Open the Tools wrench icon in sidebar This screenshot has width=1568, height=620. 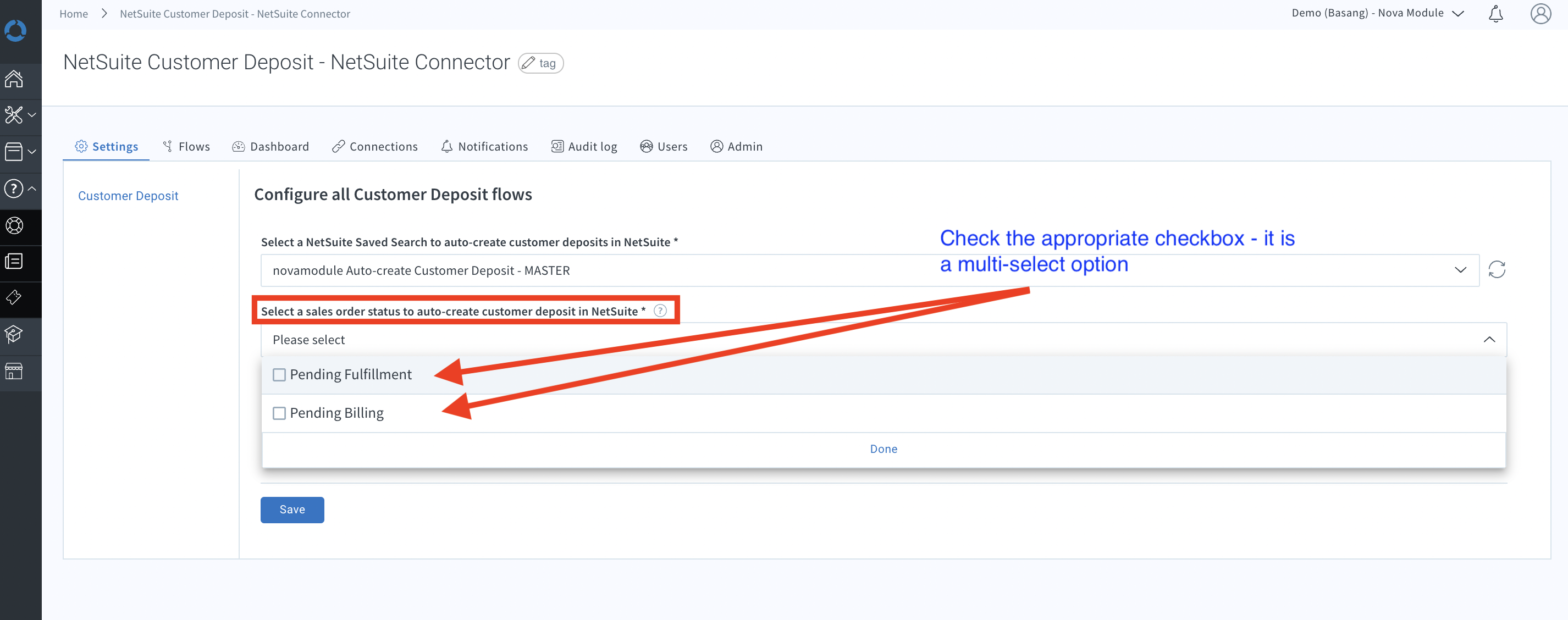[13, 115]
